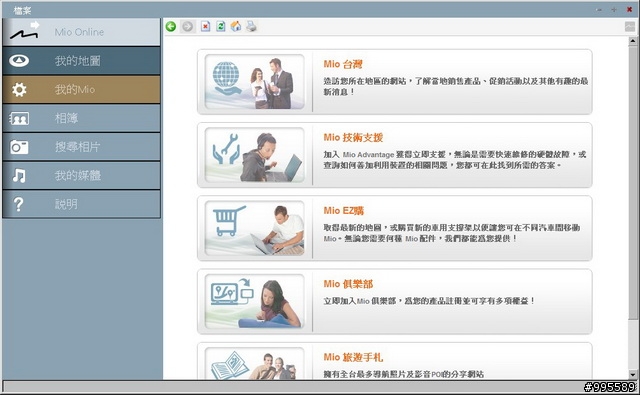Open the Mio 台灣 link
Image resolution: width=640 pixels, height=395 pixels.
point(343,64)
